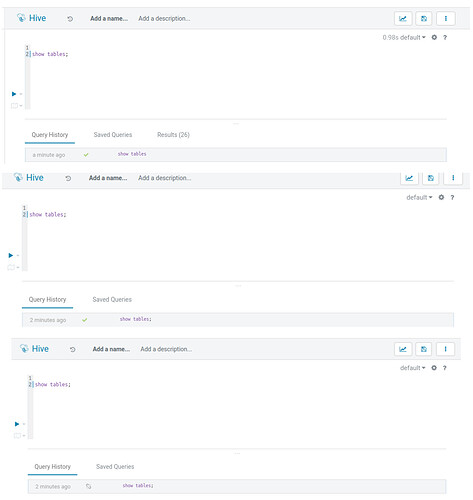Click Add a description in the bottom editor
The width and height of the screenshot is (473, 500).
click(166, 349)
